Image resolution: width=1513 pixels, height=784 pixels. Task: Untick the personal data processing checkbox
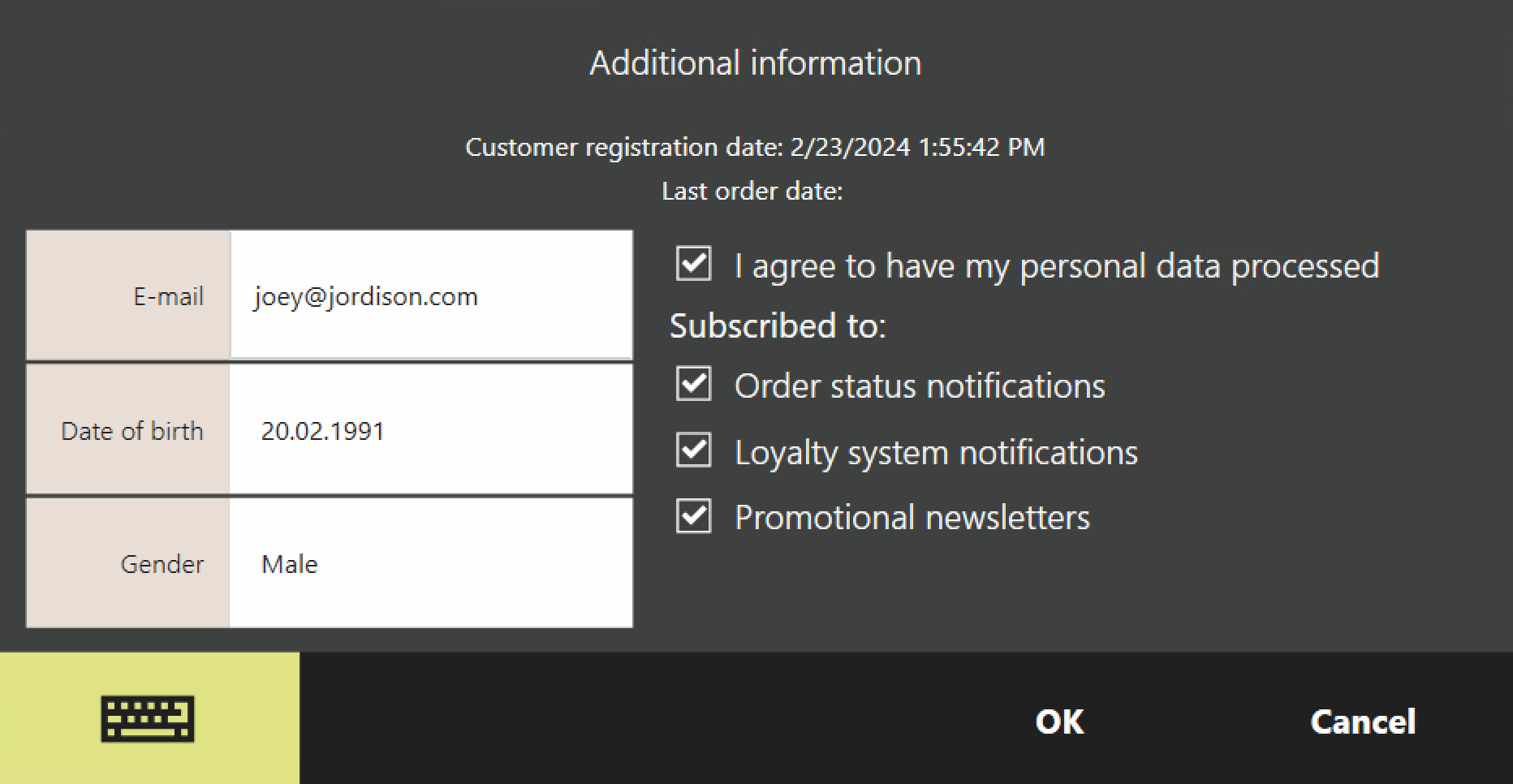[694, 264]
